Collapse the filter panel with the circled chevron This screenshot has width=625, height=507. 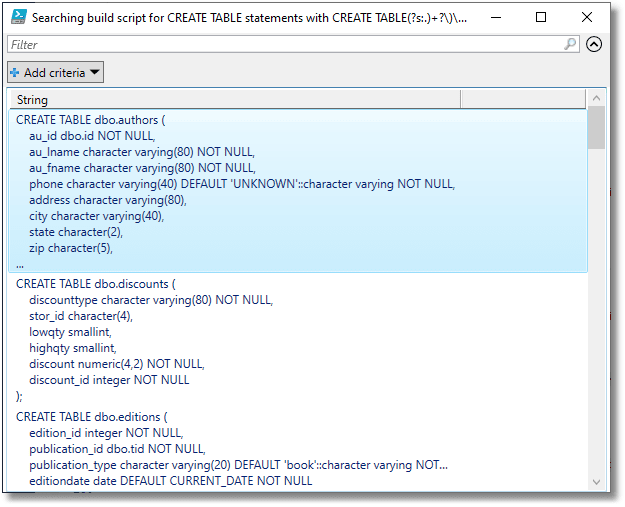pos(594,44)
